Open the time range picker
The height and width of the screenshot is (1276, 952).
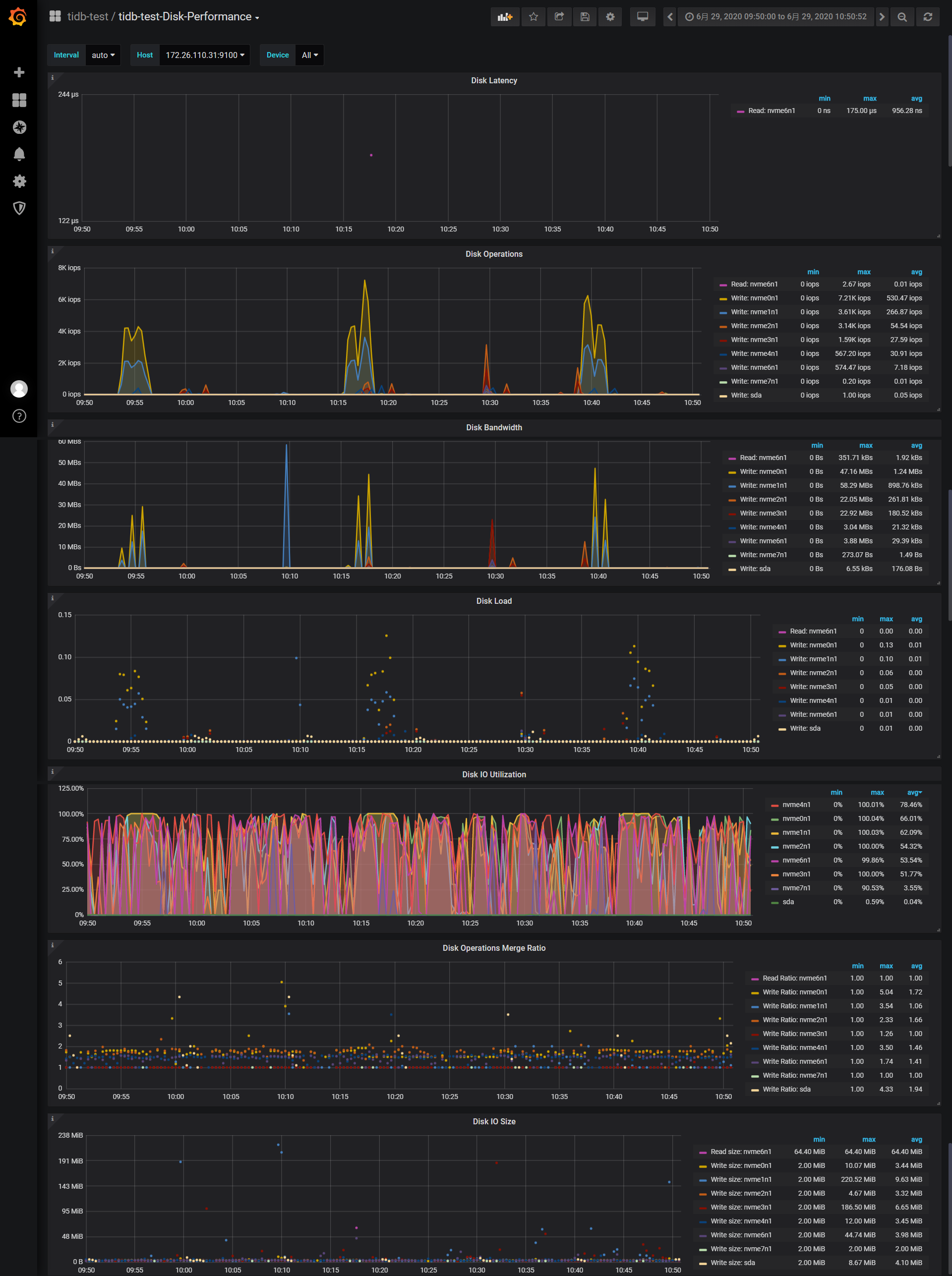tap(775, 17)
